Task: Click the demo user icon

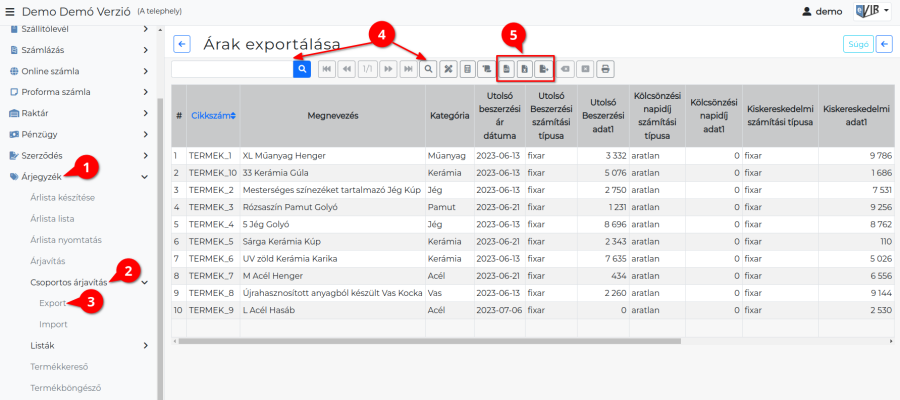Action: [806, 11]
